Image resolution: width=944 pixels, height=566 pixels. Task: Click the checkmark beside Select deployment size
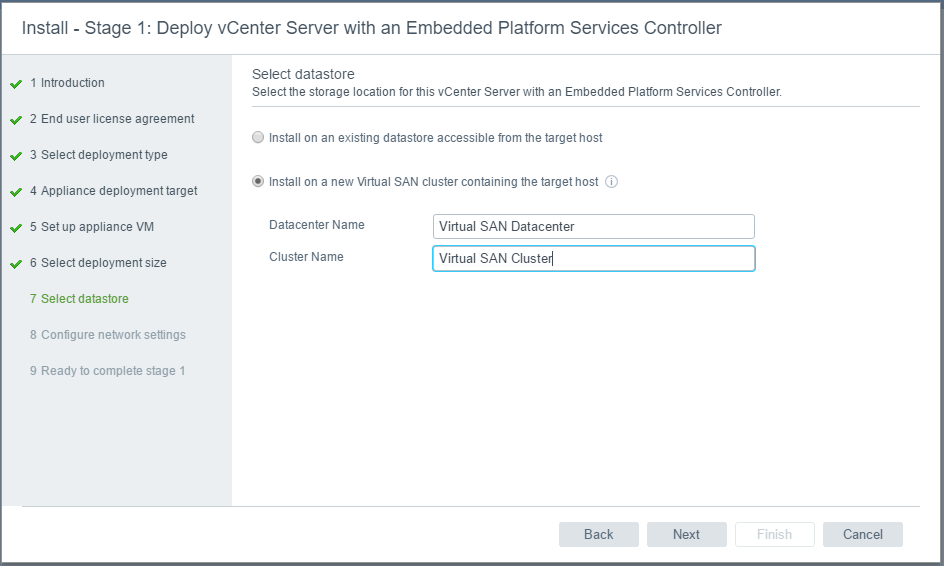(x=16, y=264)
